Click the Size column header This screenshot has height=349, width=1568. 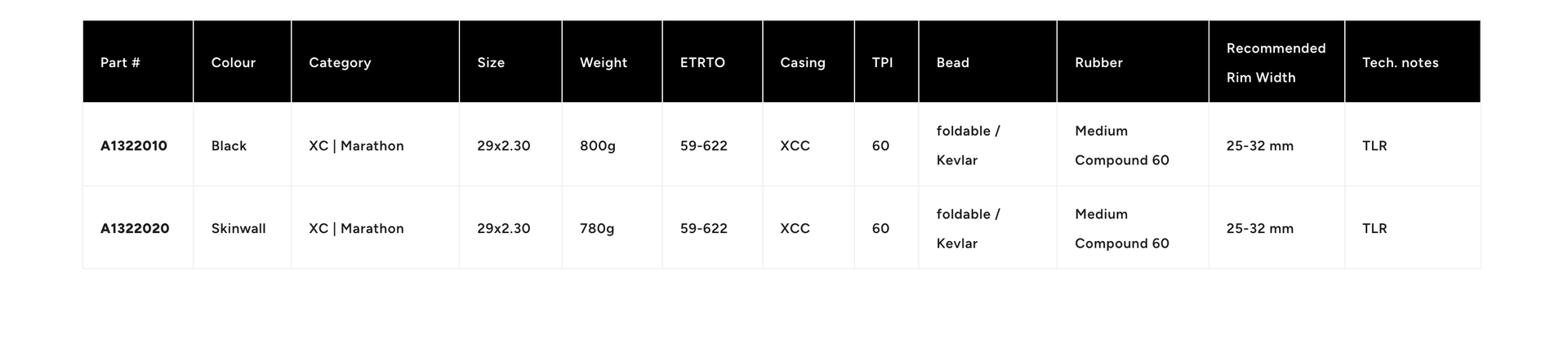(491, 63)
